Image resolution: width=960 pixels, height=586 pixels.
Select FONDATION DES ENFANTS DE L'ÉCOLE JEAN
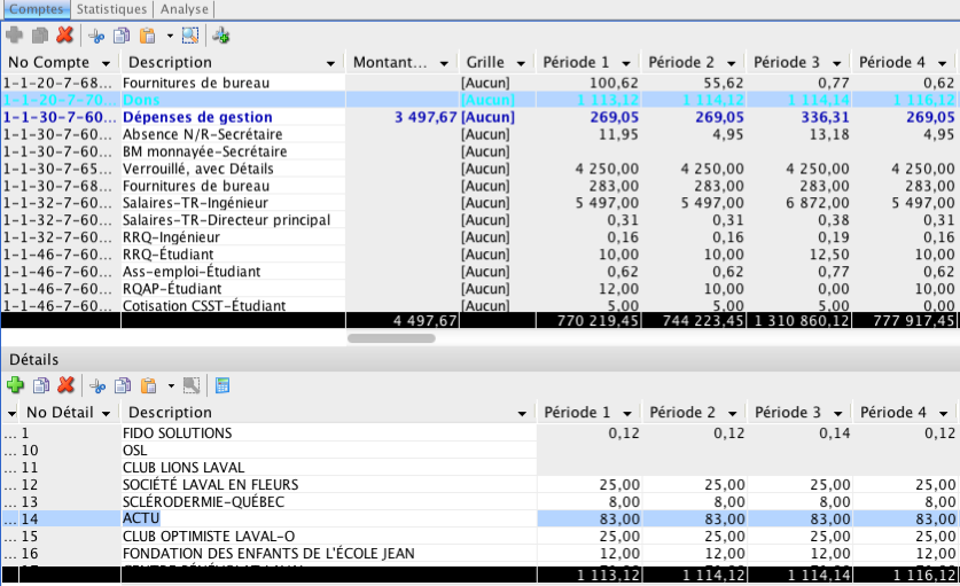(x=480, y=553)
